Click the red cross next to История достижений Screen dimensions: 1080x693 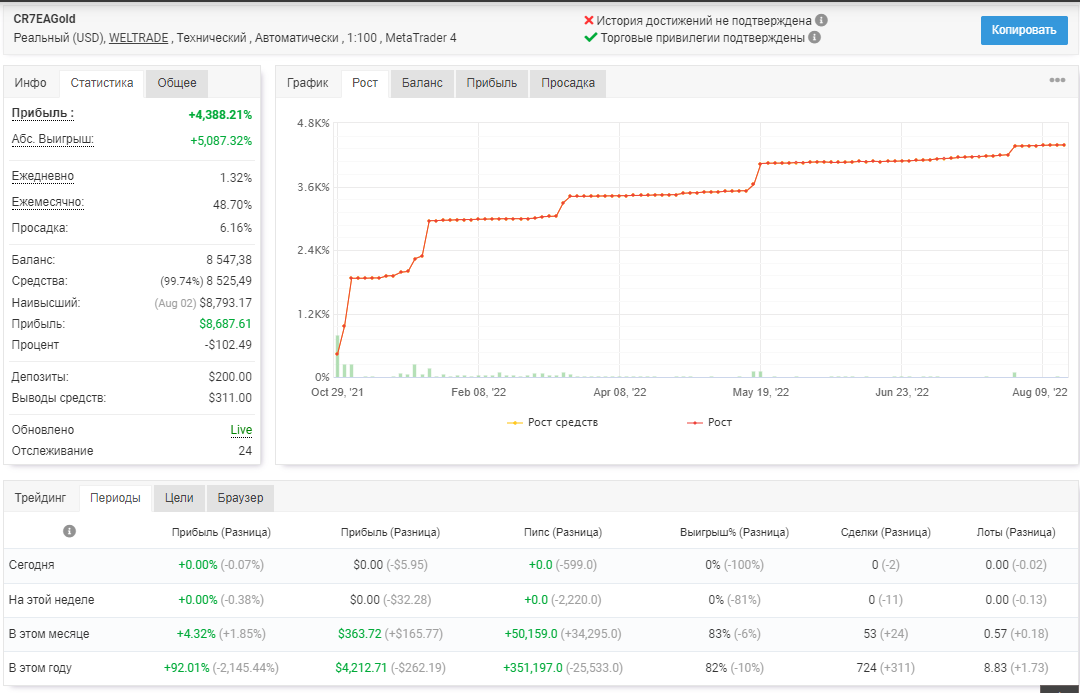tap(588, 21)
